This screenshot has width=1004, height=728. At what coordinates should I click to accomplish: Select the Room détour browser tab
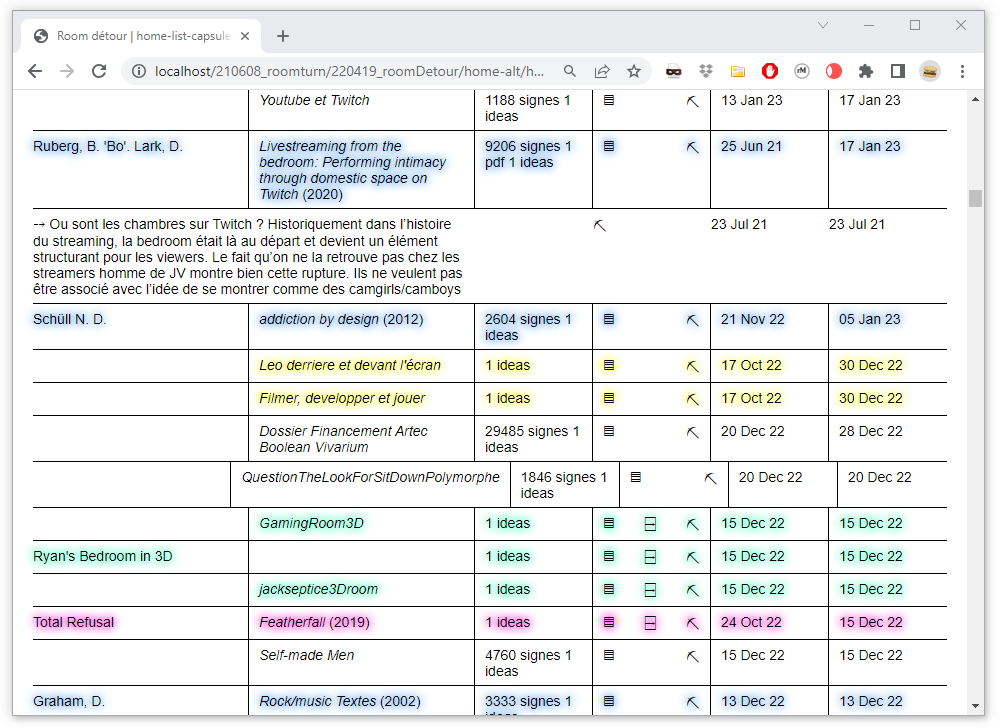140,36
